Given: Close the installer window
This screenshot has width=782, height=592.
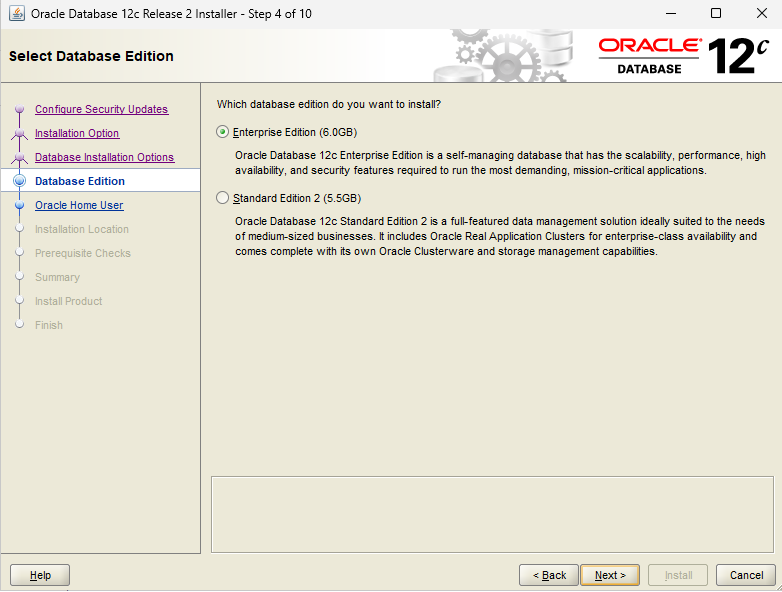Looking at the screenshot, I should [x=762, y=13].
